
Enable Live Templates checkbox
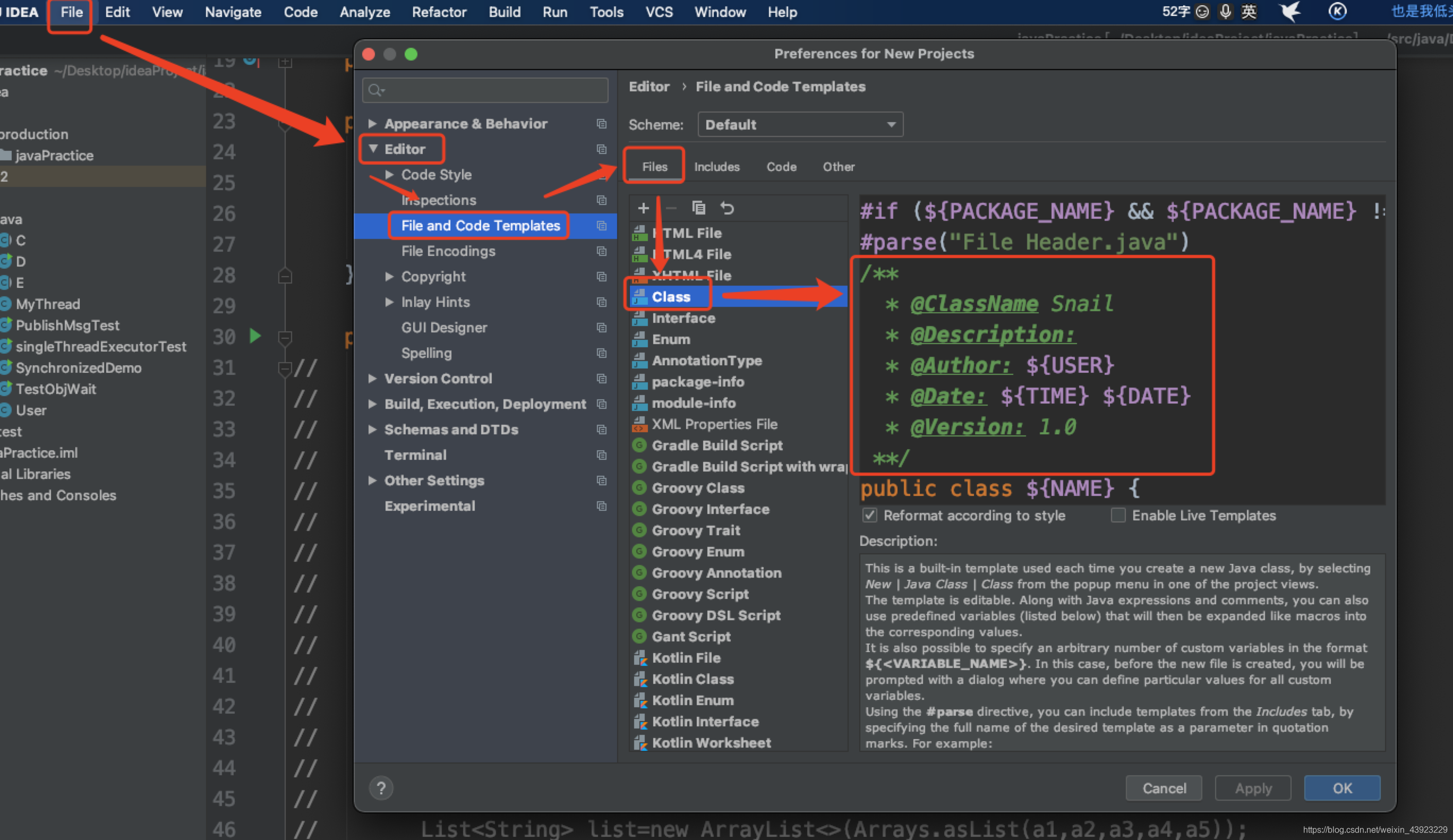tap(1118, 515)
